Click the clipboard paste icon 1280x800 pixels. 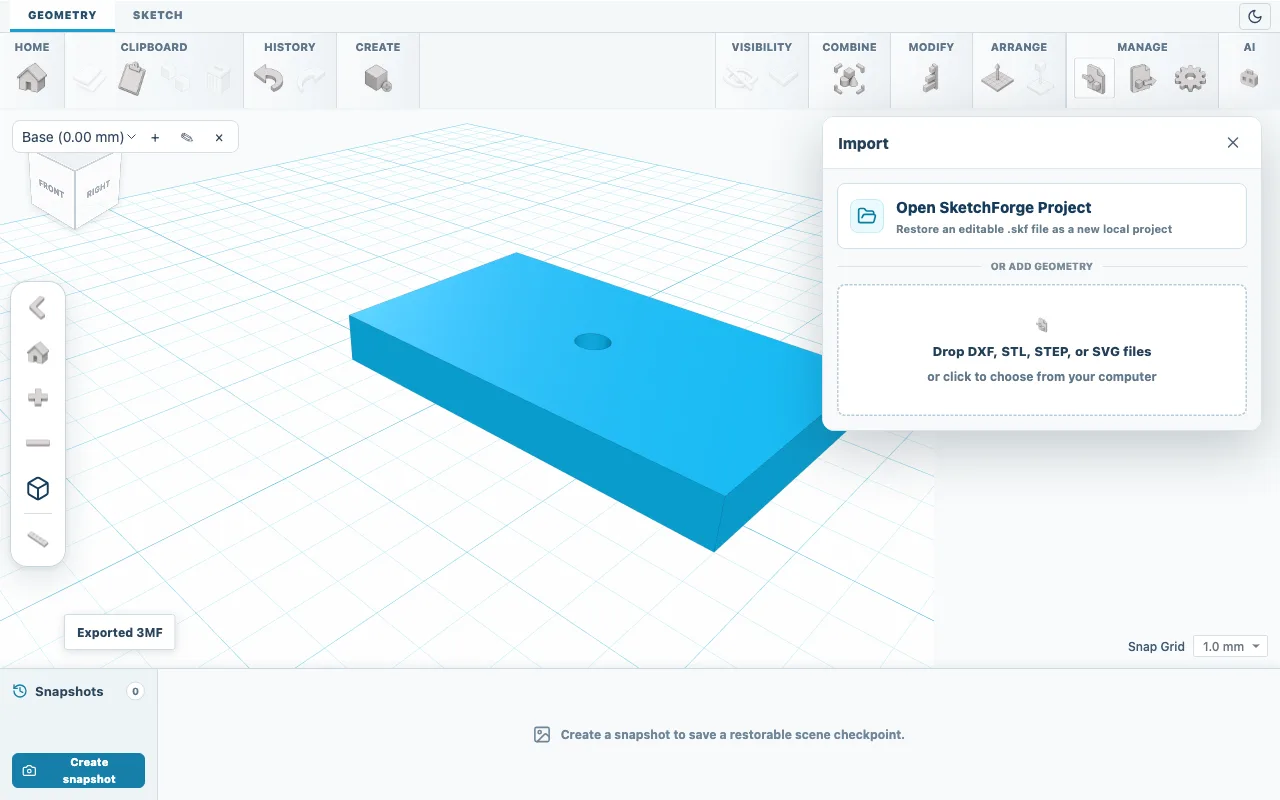(x=132, y=78)
